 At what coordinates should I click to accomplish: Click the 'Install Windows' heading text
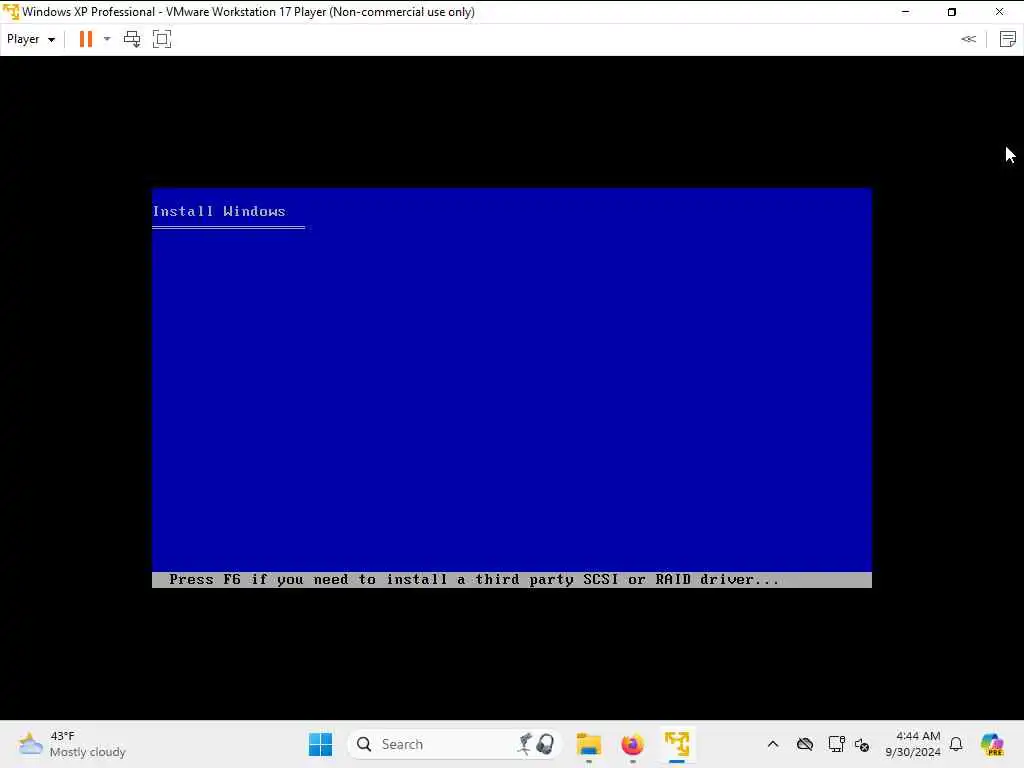(219, 211)
